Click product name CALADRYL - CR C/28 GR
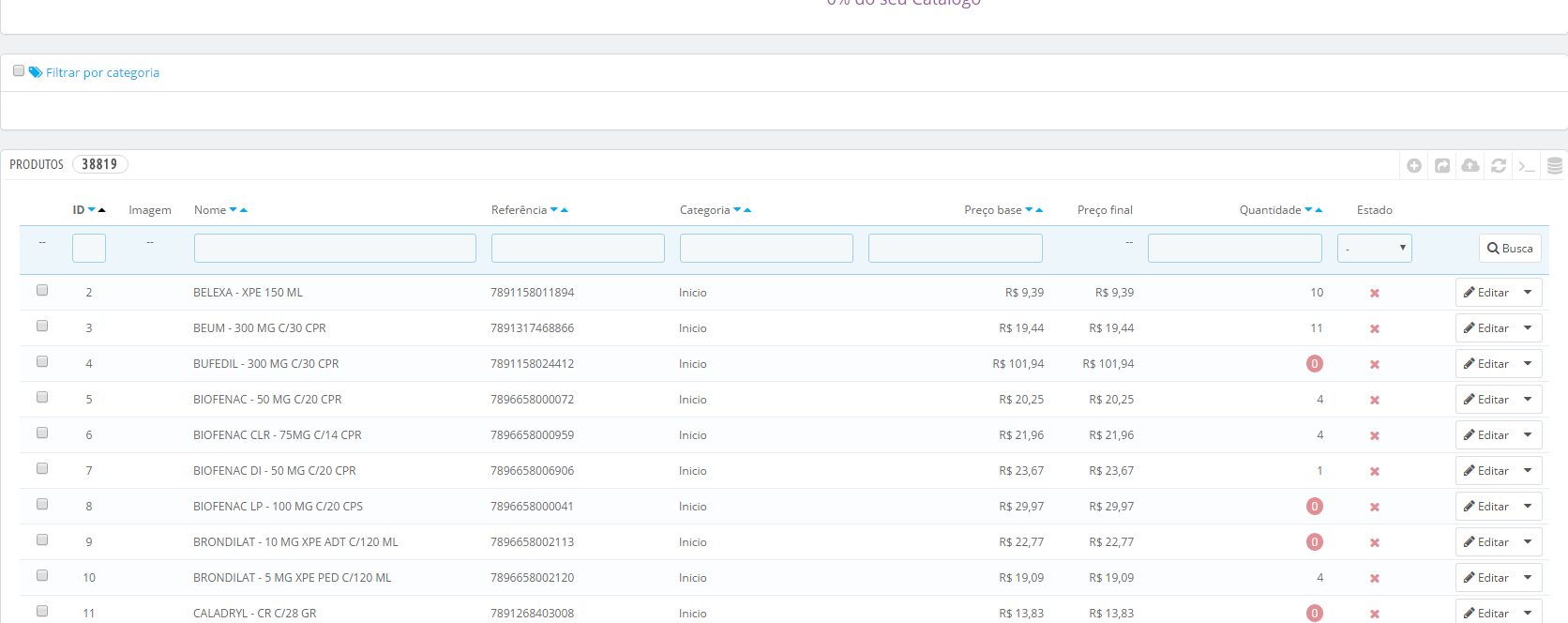The height and width of the screenshot is (623, 1568). [255, 614]
